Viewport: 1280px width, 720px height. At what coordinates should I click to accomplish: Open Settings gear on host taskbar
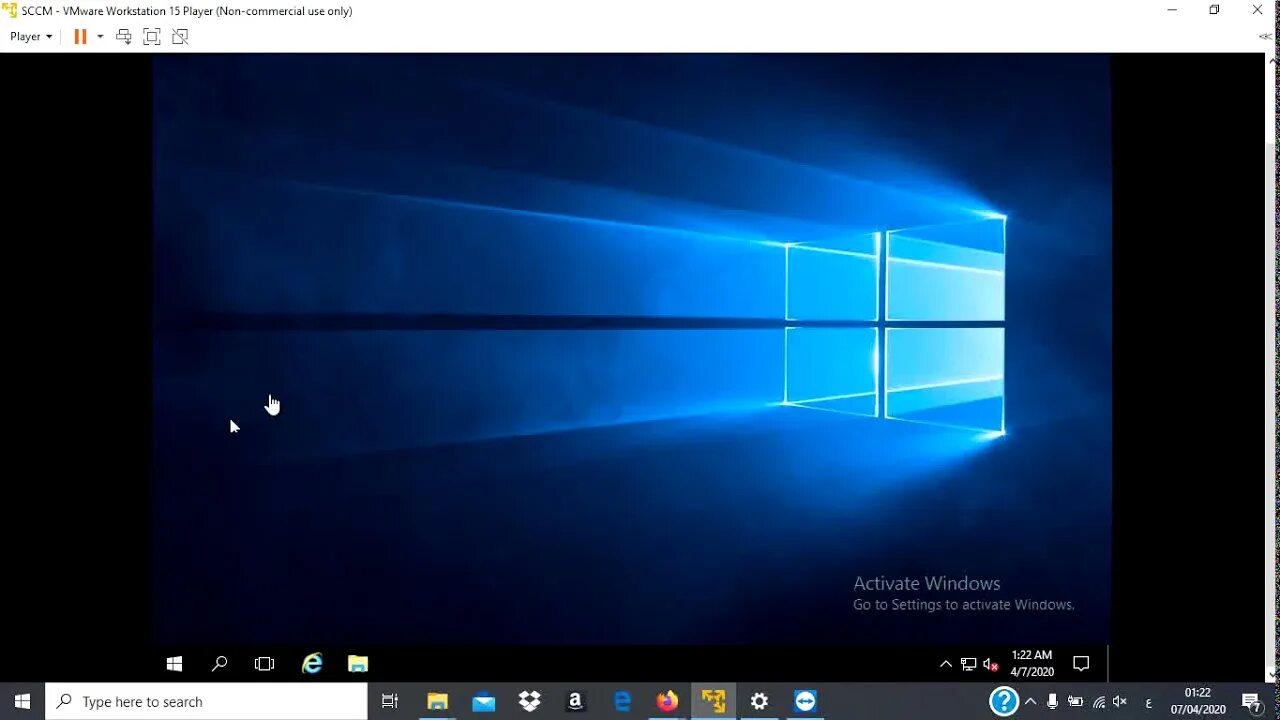click(x=759, y=701)
